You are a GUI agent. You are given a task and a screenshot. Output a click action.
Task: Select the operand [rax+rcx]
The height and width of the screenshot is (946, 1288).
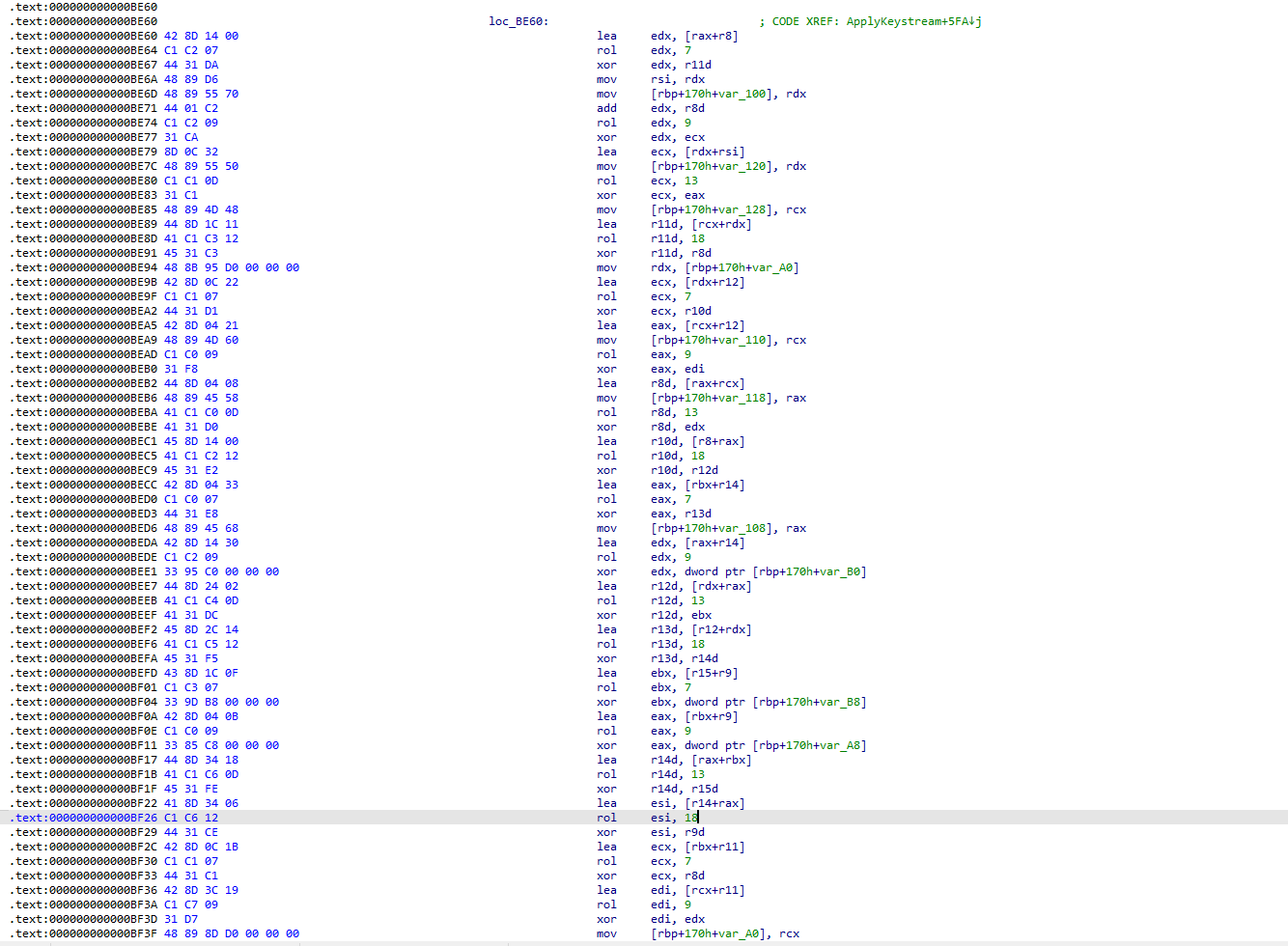click(714, 383)
